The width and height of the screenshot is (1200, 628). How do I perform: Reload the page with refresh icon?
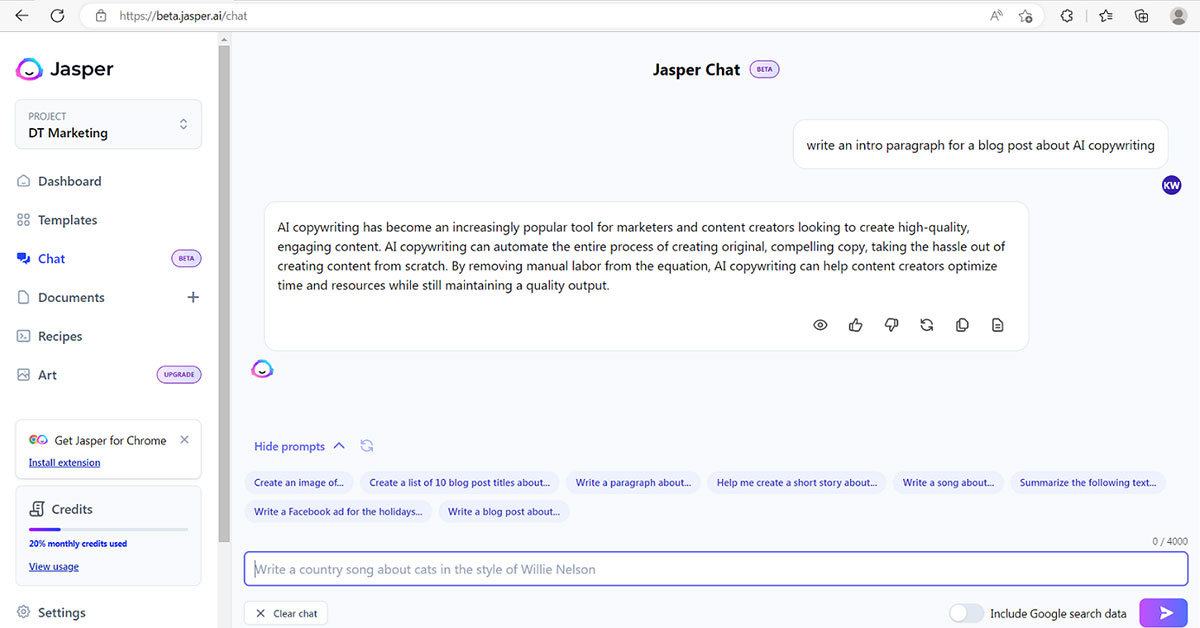click(58, 16)
